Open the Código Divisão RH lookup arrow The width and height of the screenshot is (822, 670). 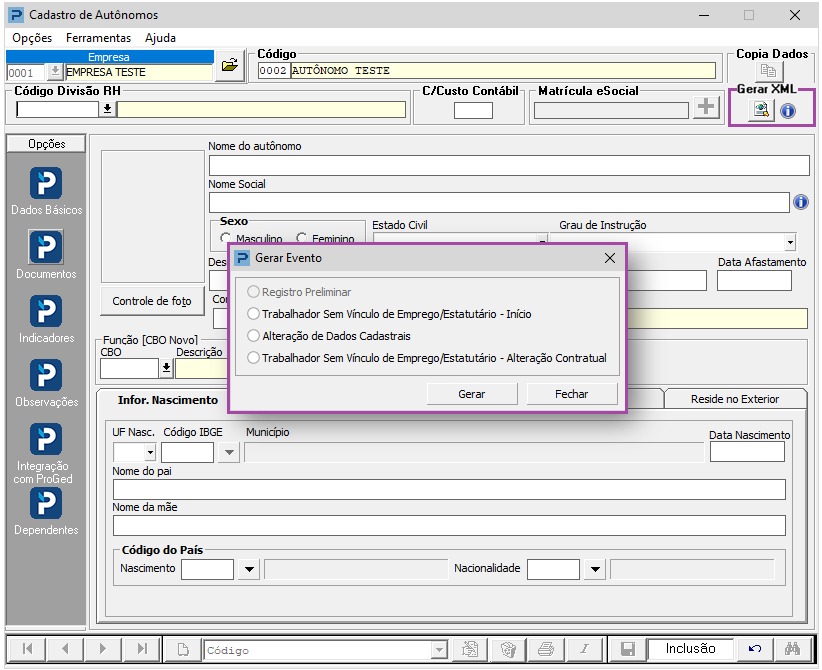coord(107,109)
